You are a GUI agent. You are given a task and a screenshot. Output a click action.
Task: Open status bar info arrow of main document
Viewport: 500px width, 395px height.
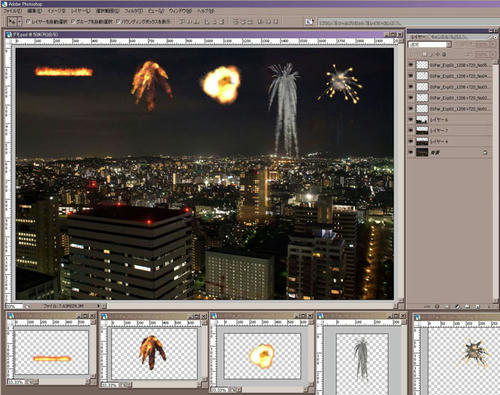(x=98, y=306)
